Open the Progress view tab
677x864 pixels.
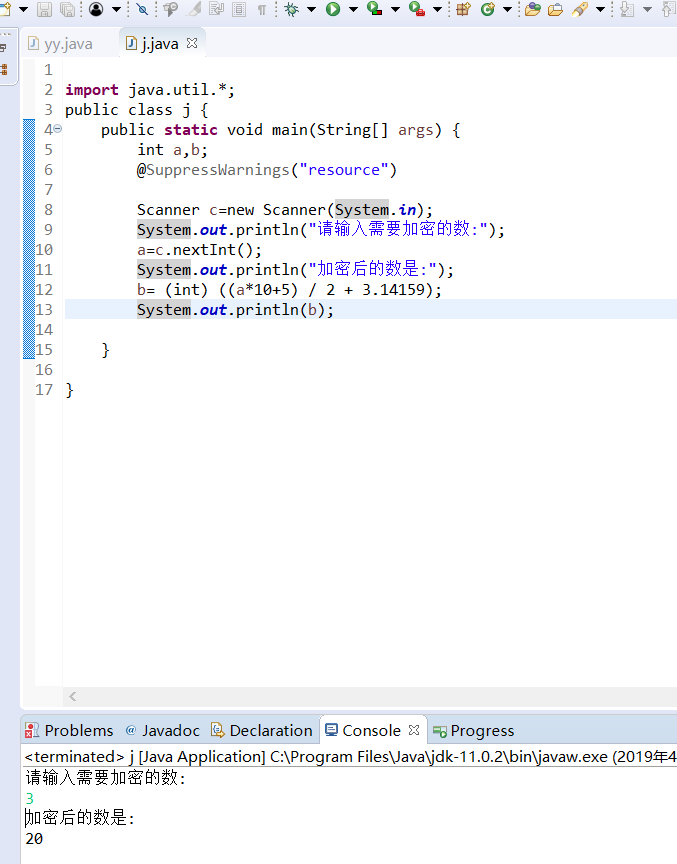click(x=474, y=730)
